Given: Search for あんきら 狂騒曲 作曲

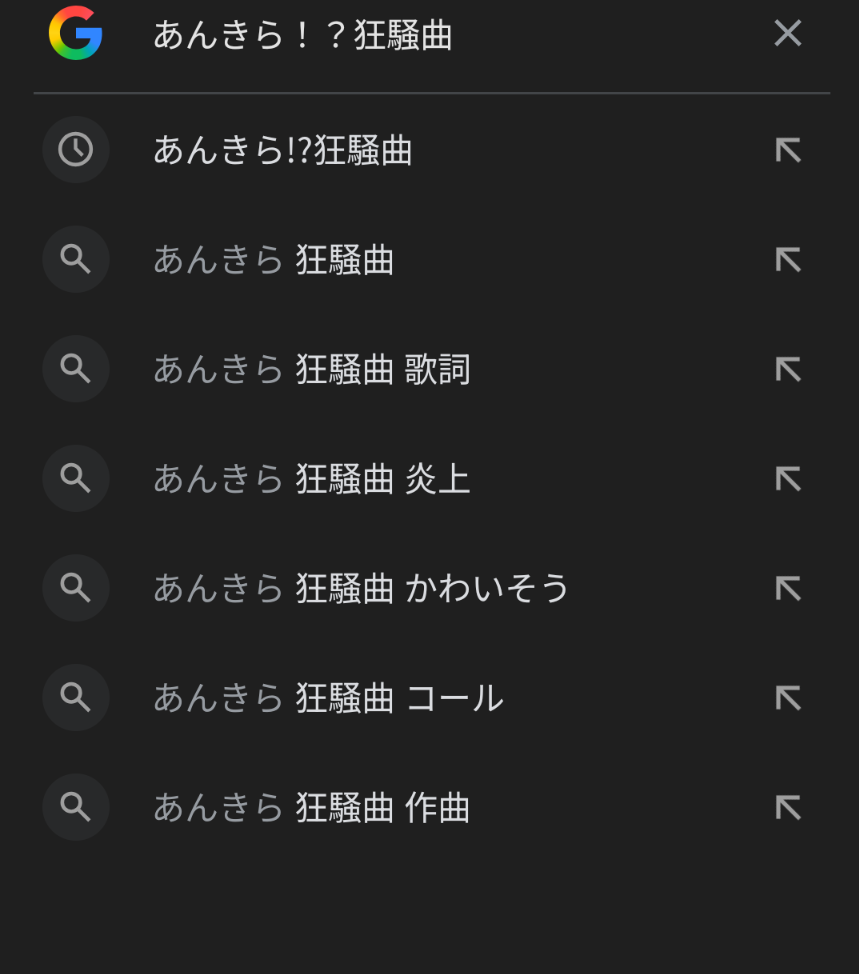Looking at the screenshot, I should tap(311, 807).
